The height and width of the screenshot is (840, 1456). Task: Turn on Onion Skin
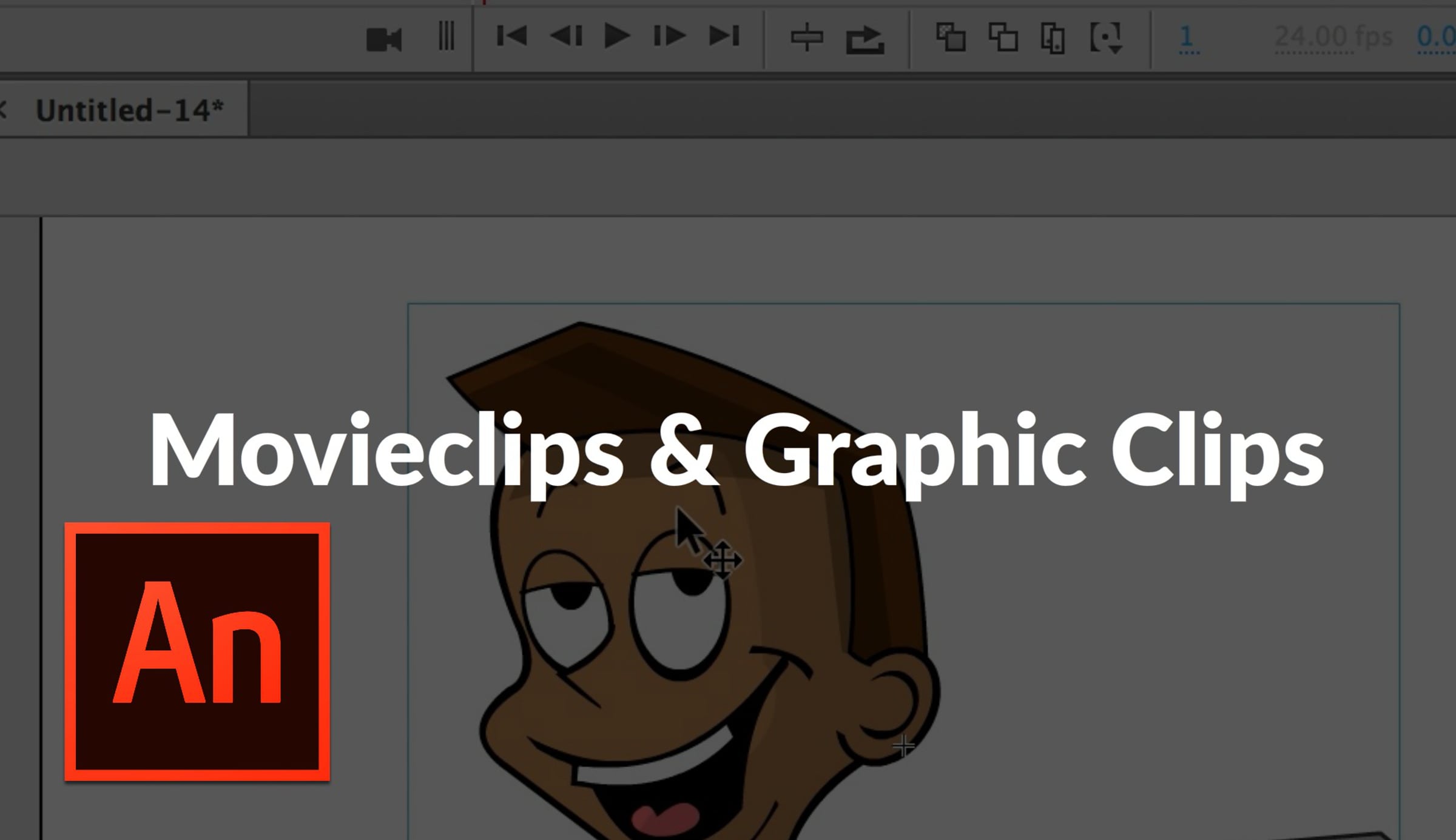[x=951, y=38]
